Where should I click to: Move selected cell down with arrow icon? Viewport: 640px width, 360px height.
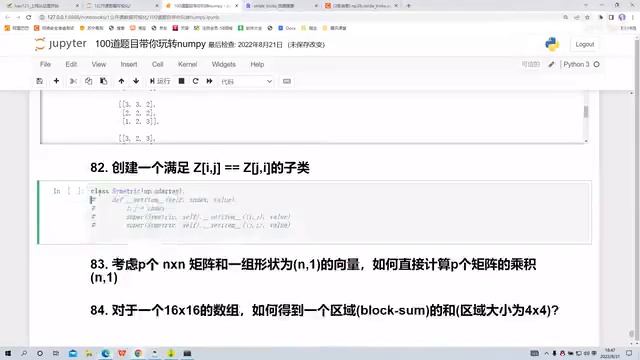coord(136,81)
